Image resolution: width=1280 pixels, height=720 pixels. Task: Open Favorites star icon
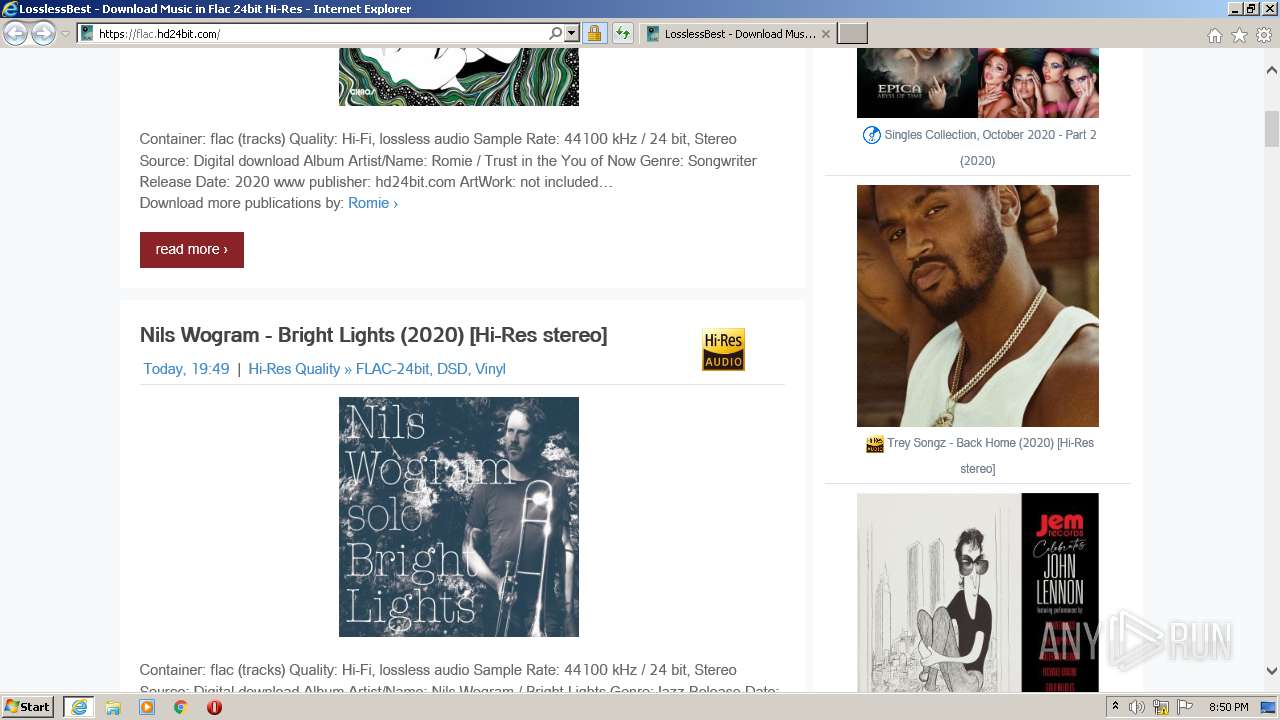1239,35
